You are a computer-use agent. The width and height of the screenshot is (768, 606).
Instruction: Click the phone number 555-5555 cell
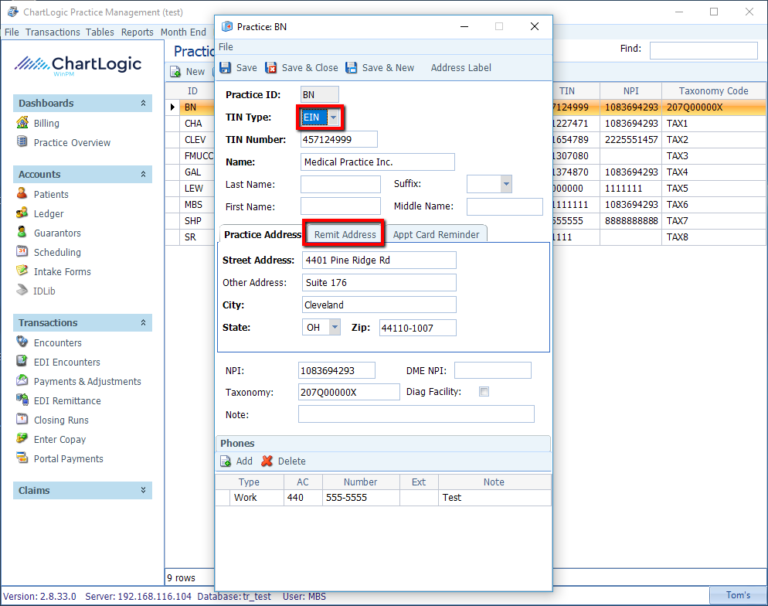coord(361,497)
